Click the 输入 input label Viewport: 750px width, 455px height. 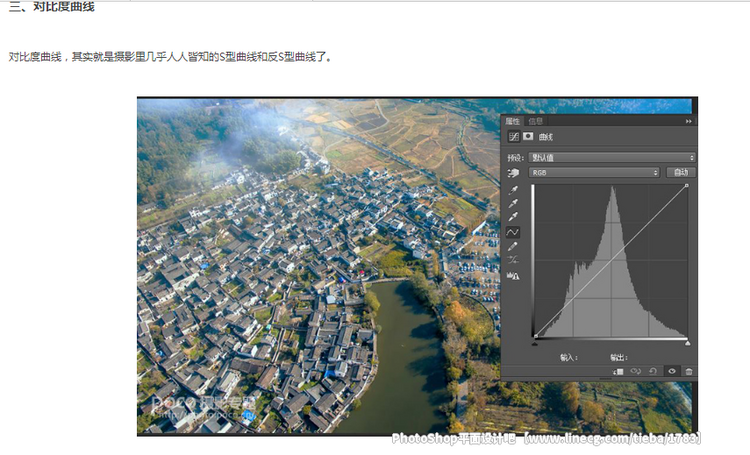coord(569,357)
